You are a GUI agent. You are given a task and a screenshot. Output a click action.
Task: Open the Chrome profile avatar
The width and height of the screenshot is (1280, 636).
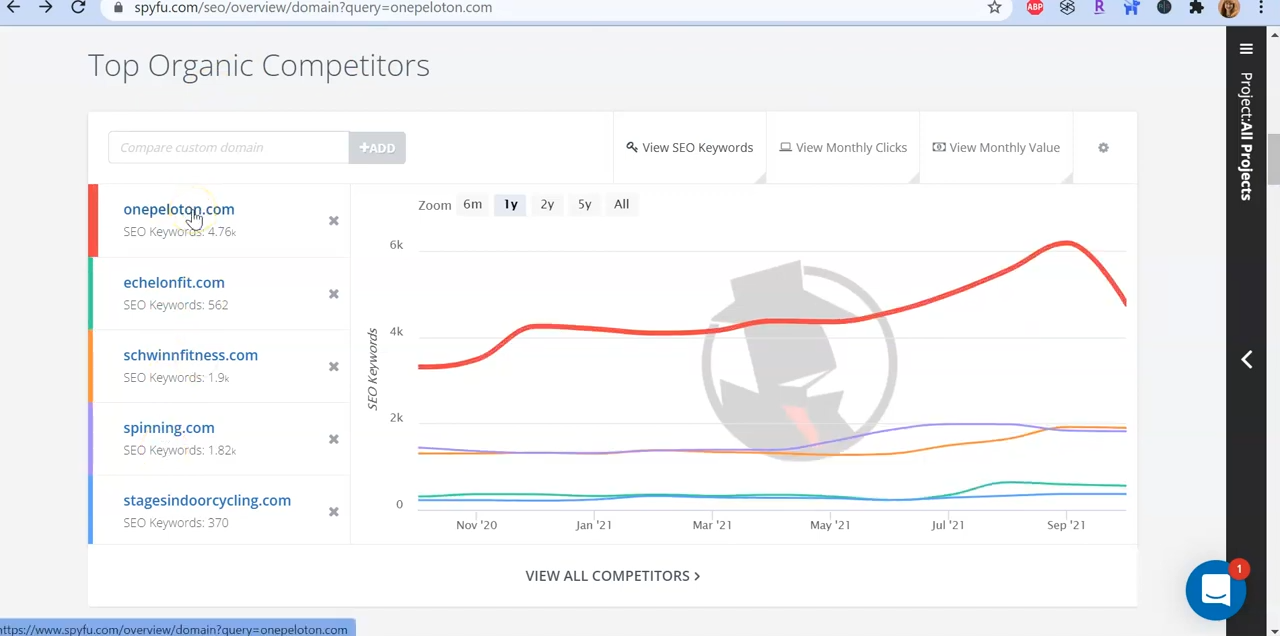(1229, 7)
